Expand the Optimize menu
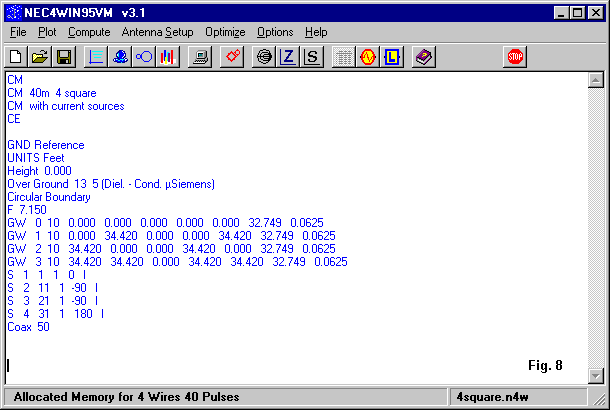The width and height of the screenshot is (610, 410). [225, 32]
